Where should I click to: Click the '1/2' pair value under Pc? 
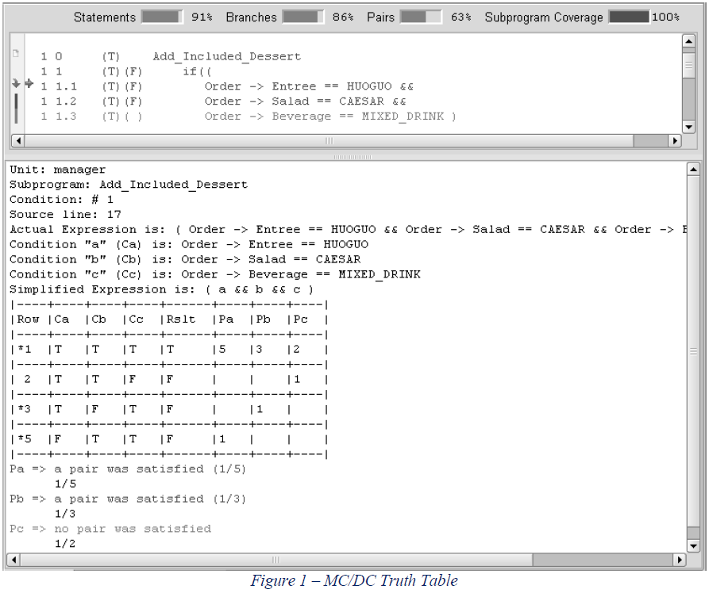[66, 544]
